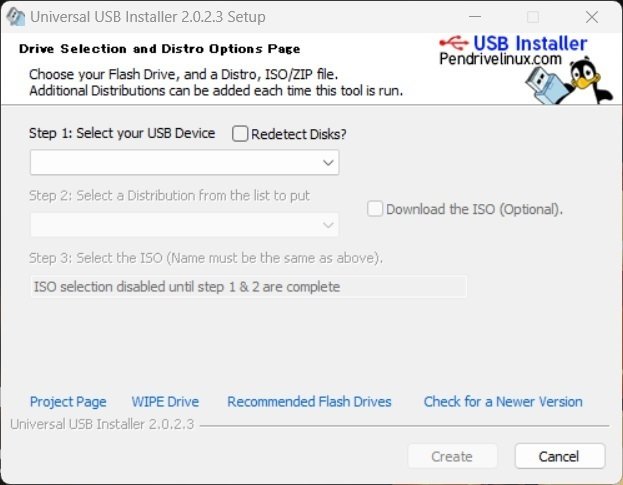Screen dimensions: 623x485
Task: Click the Universal USB Installer title bar icon
Action: click(x=15, y=17)
